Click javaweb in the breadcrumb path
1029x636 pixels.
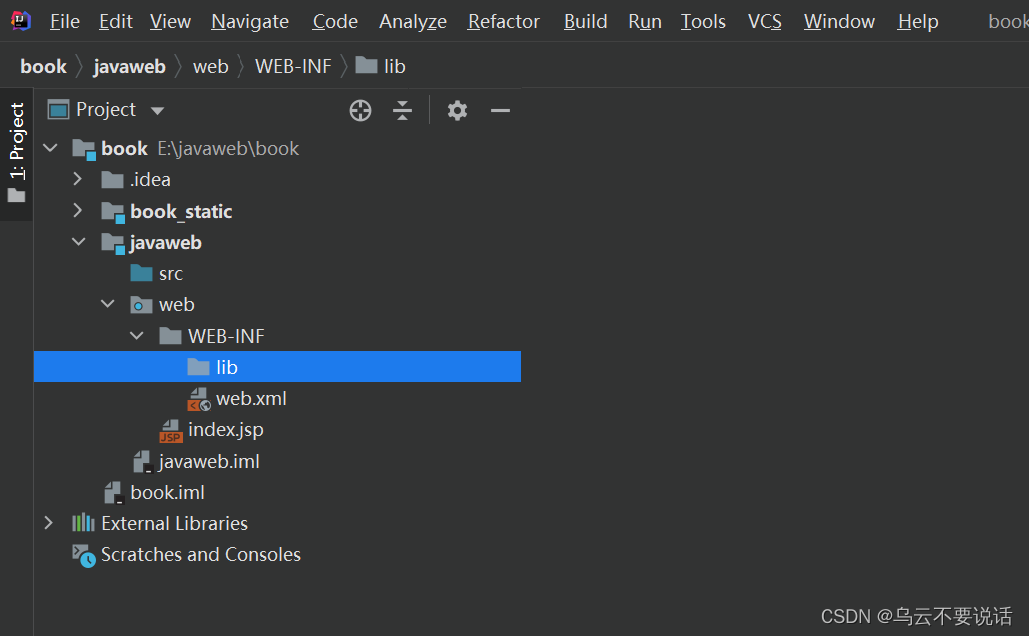129,67
